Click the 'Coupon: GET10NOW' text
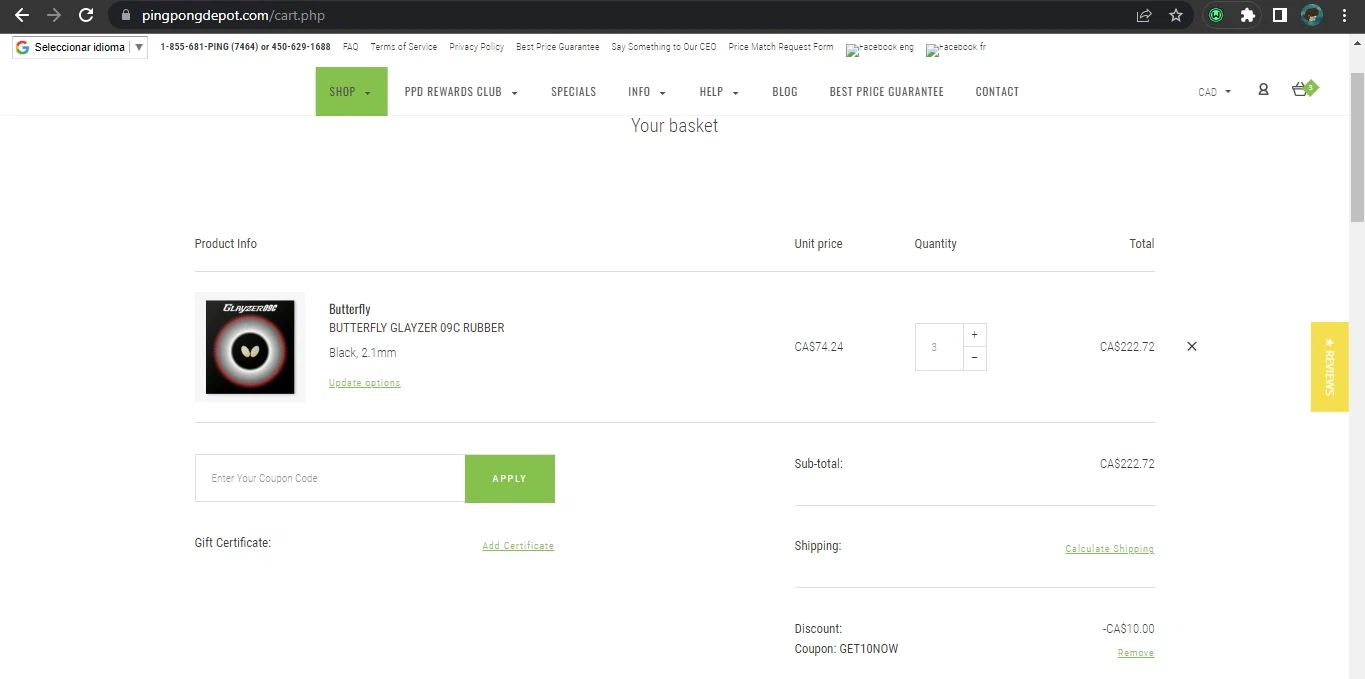Image resolution: width=1365 pixels, height=679 pixels. click(846, 649)
